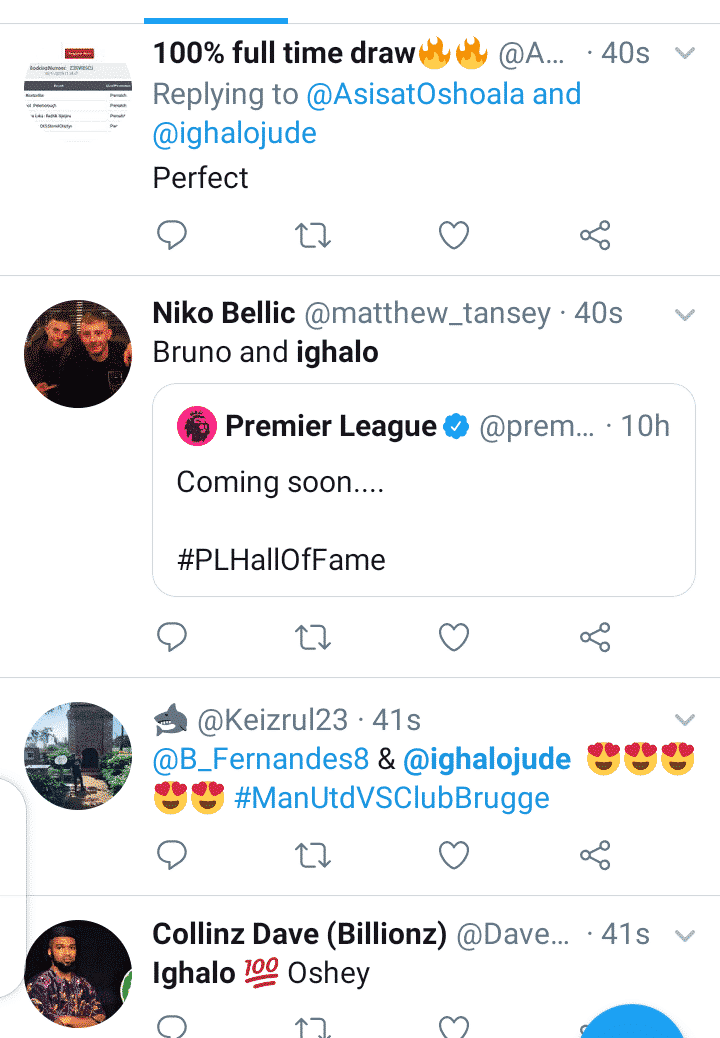Image resolution: width=720 pixels, height=1038 pixels.
Task: Retweet the "Perfect" tweet
Action: (313, 235)
